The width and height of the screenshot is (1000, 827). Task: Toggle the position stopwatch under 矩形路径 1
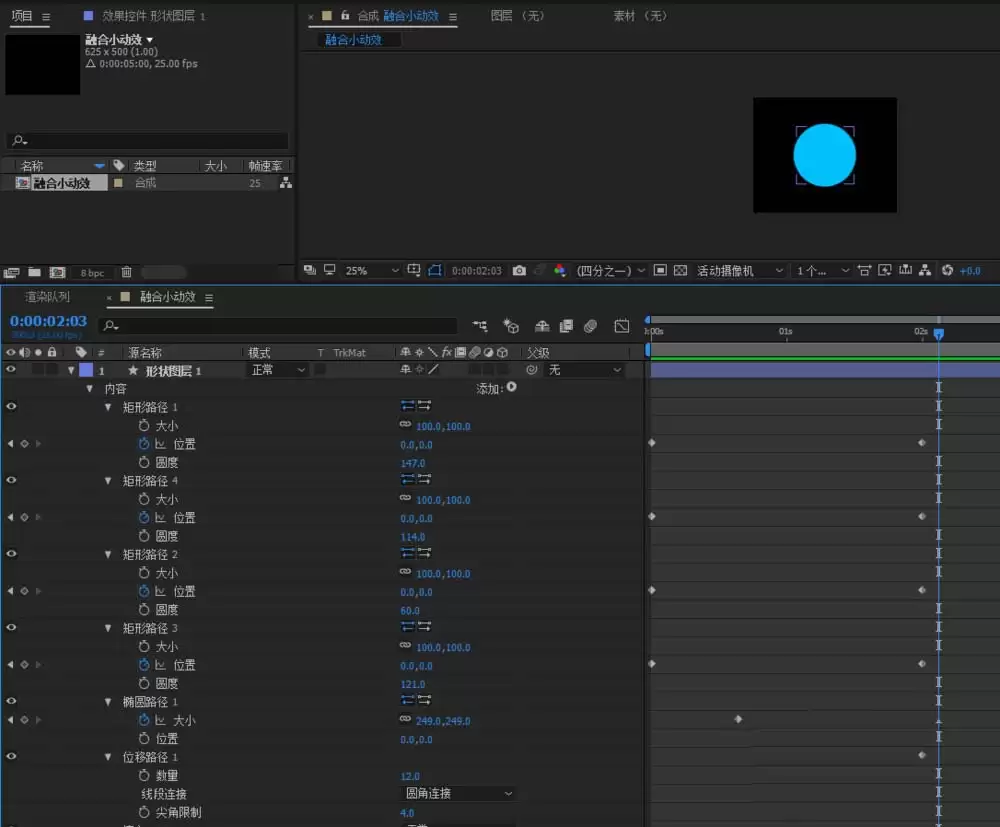[144, 444]
